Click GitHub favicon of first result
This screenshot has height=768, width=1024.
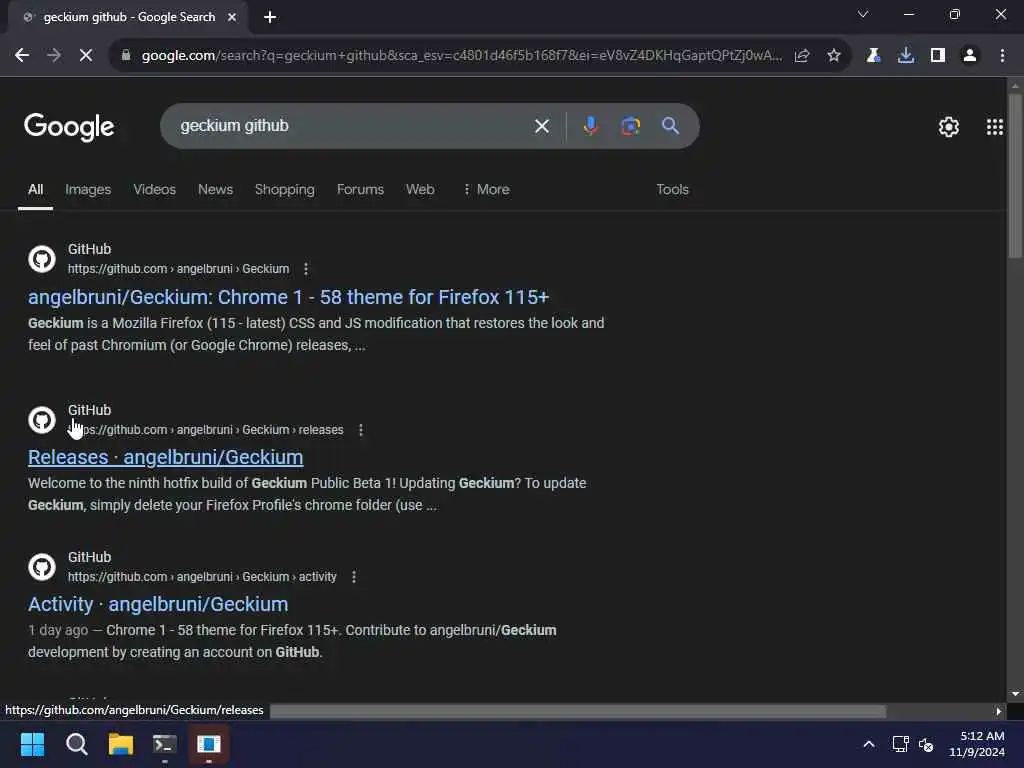(x=42, y=259)
